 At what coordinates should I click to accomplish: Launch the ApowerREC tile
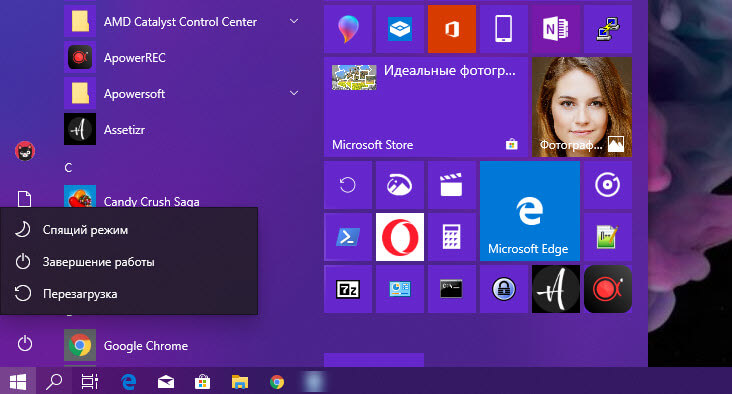608,289
